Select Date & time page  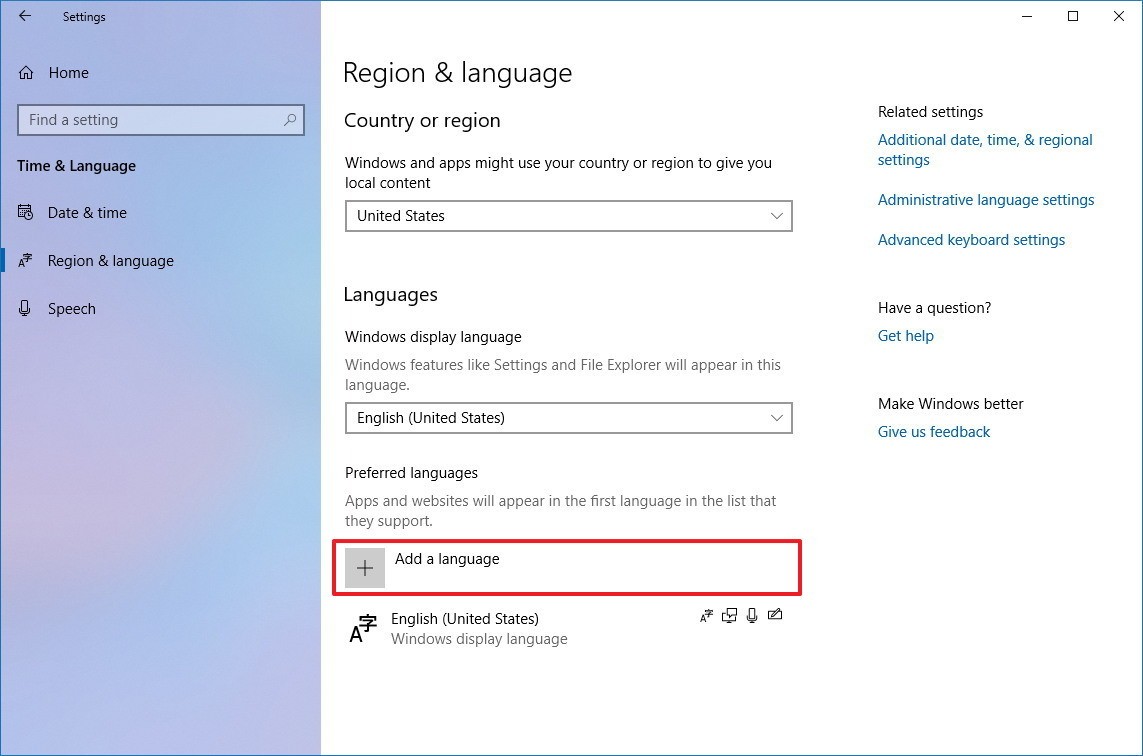(x=87, y=213)
